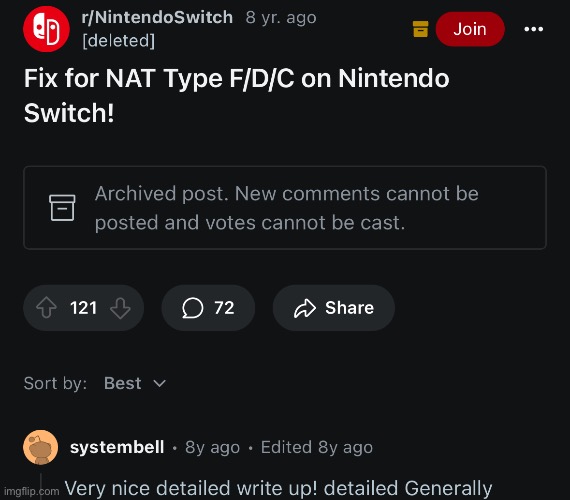Join the r/NintendoSwitch community
The height and width of the screenshot is (500, 570).
point(470,29)
